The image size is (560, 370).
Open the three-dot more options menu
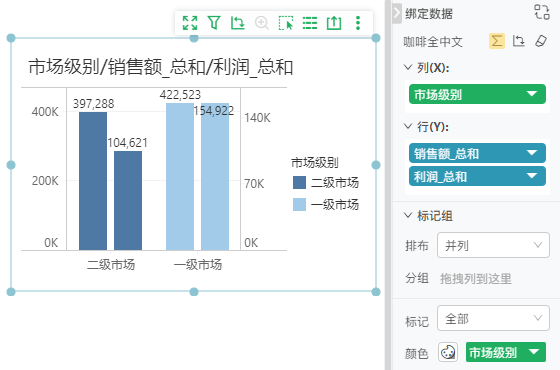pos(358,23)
